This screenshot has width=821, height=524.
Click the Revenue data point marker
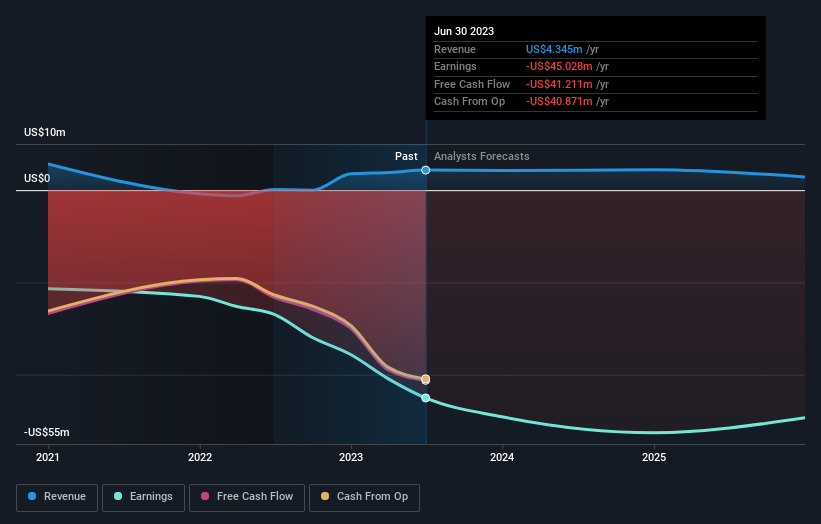(x=426, y=170)
